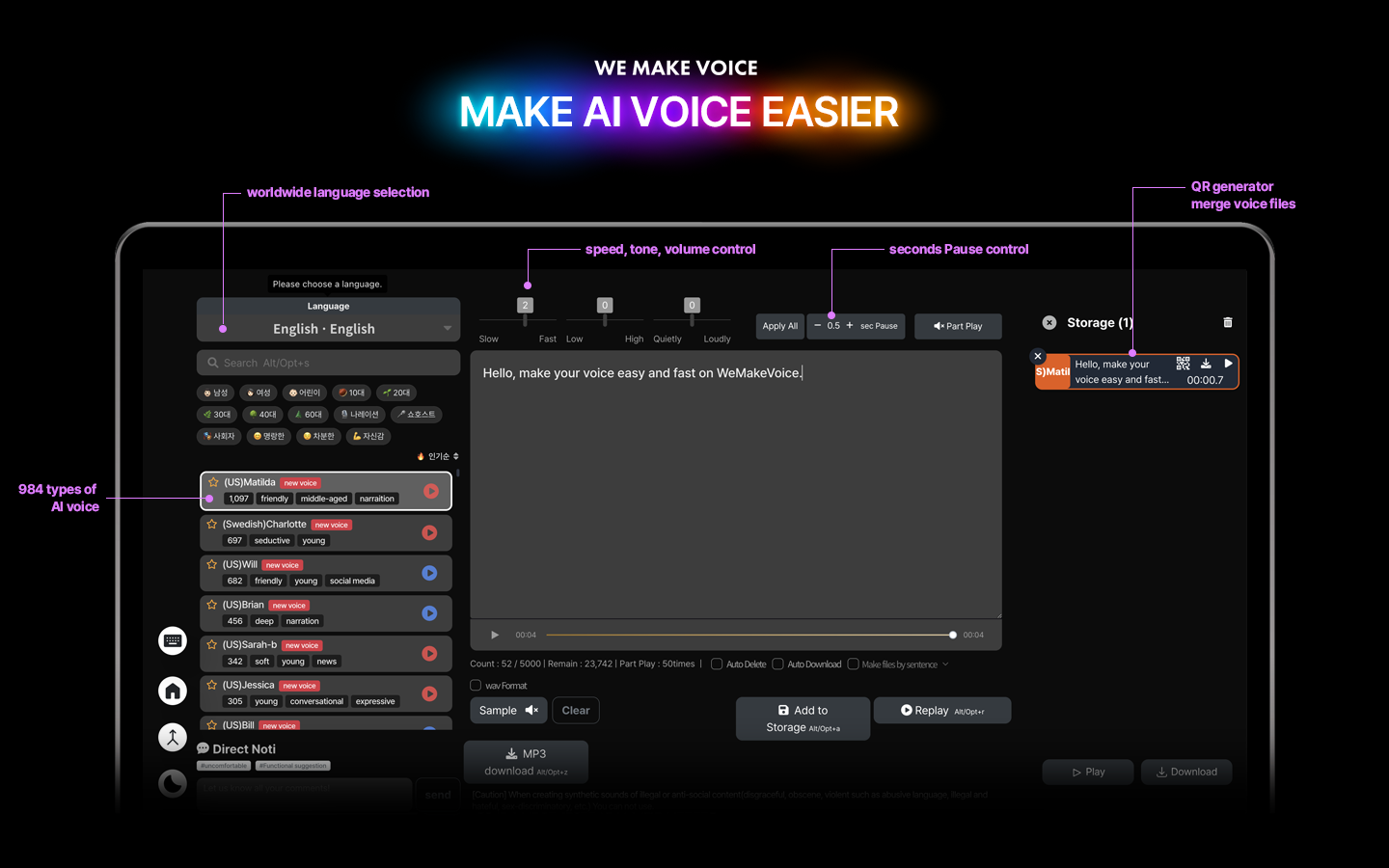The width and height of the screenshot is (1389, 868).
Task: Filter voices by 20대 tag
Action: (396, 393)
